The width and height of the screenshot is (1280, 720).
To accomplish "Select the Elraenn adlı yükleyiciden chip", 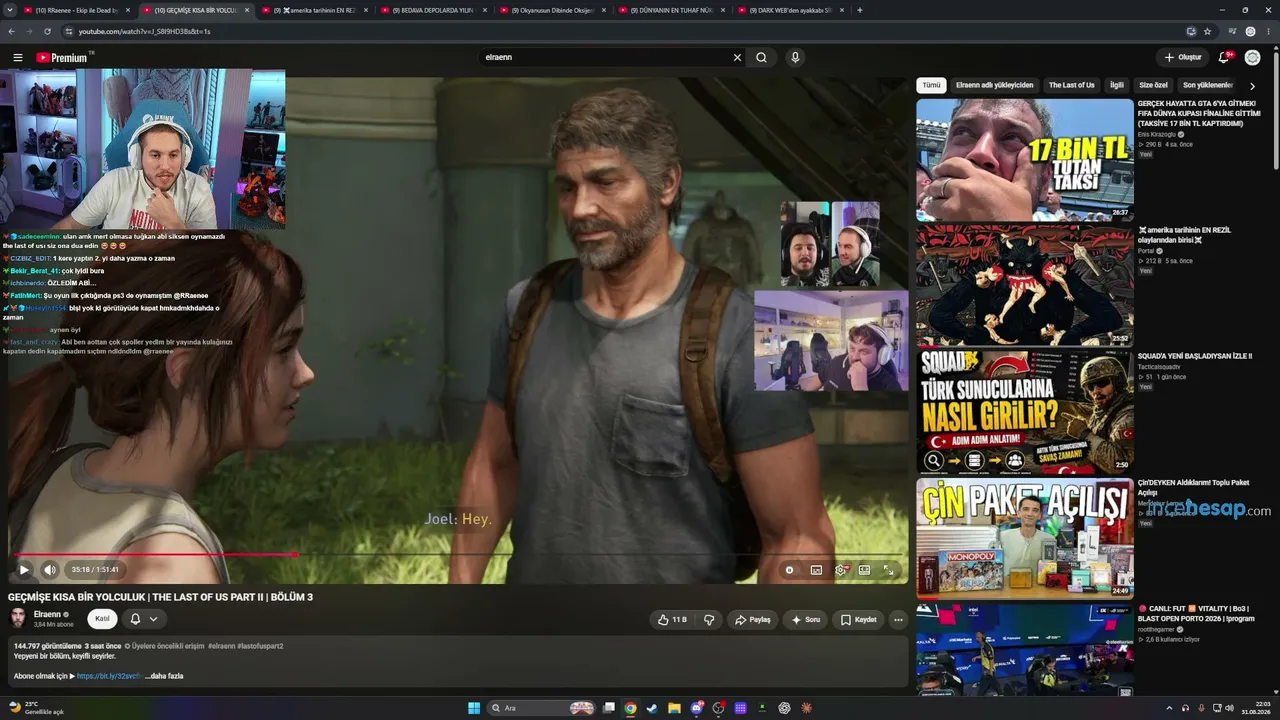I will 994,86.
